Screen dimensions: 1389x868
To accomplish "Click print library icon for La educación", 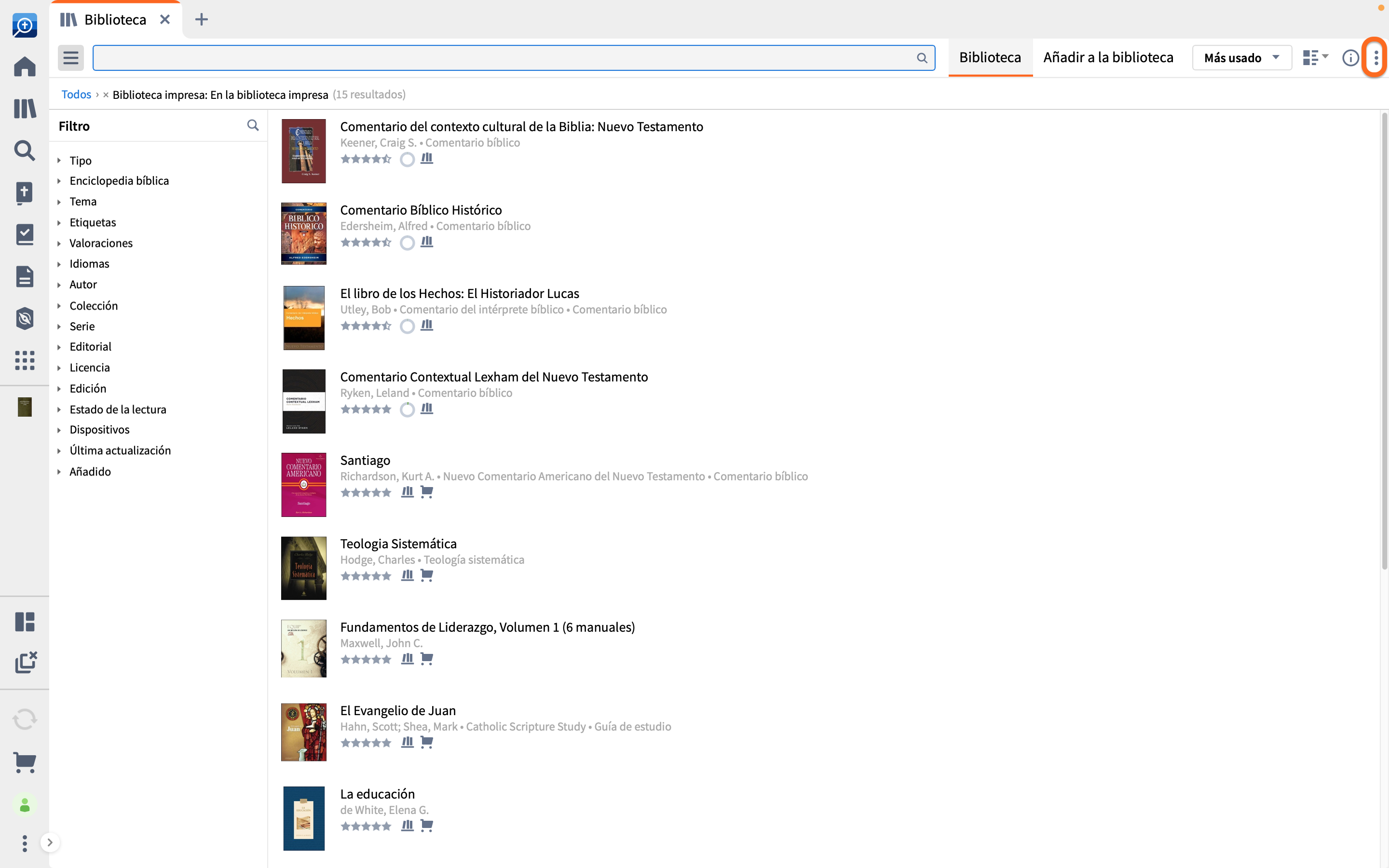I will [407, 826].
